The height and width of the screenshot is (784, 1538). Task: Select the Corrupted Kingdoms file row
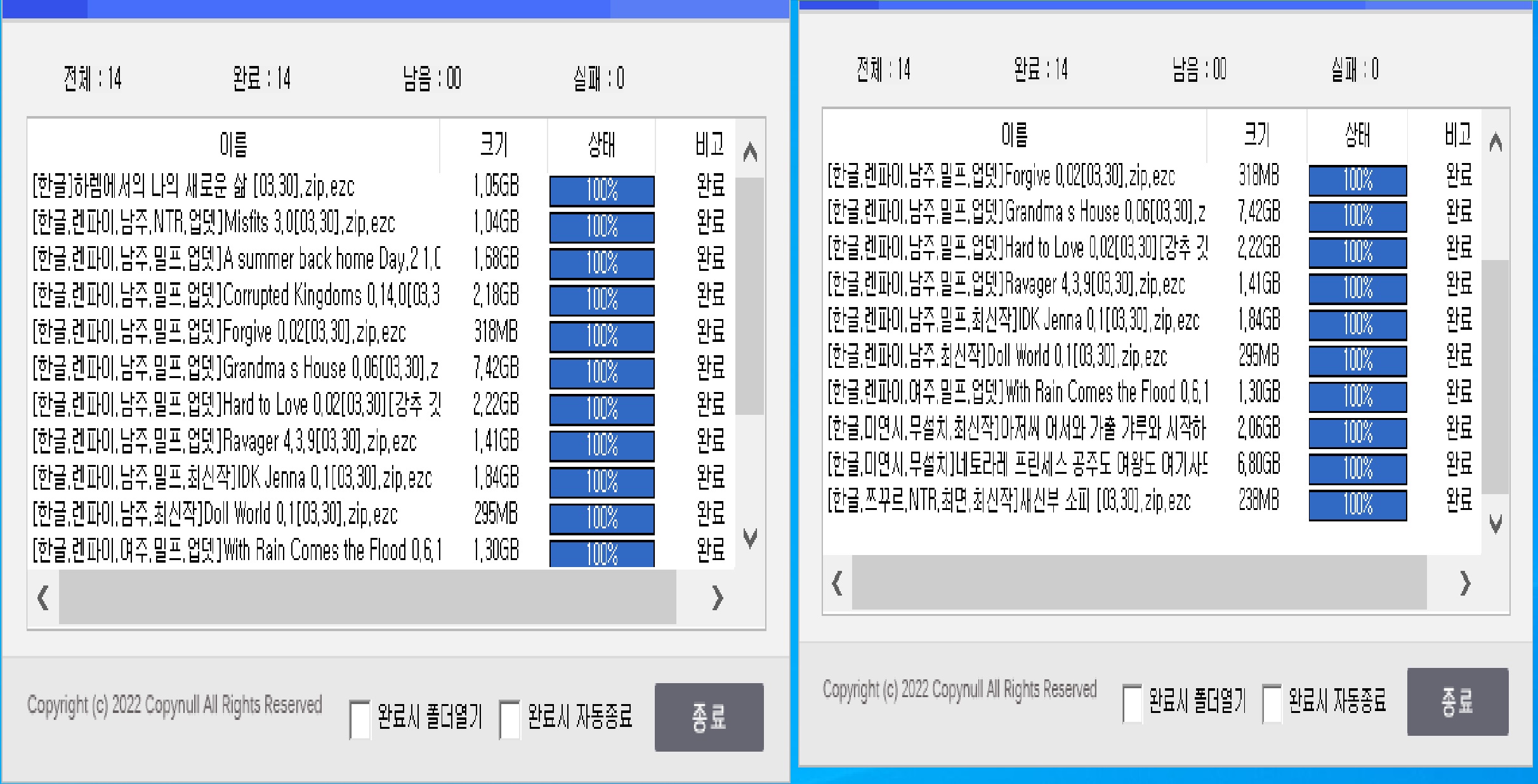pyautogui.click(x=236, y=296)
